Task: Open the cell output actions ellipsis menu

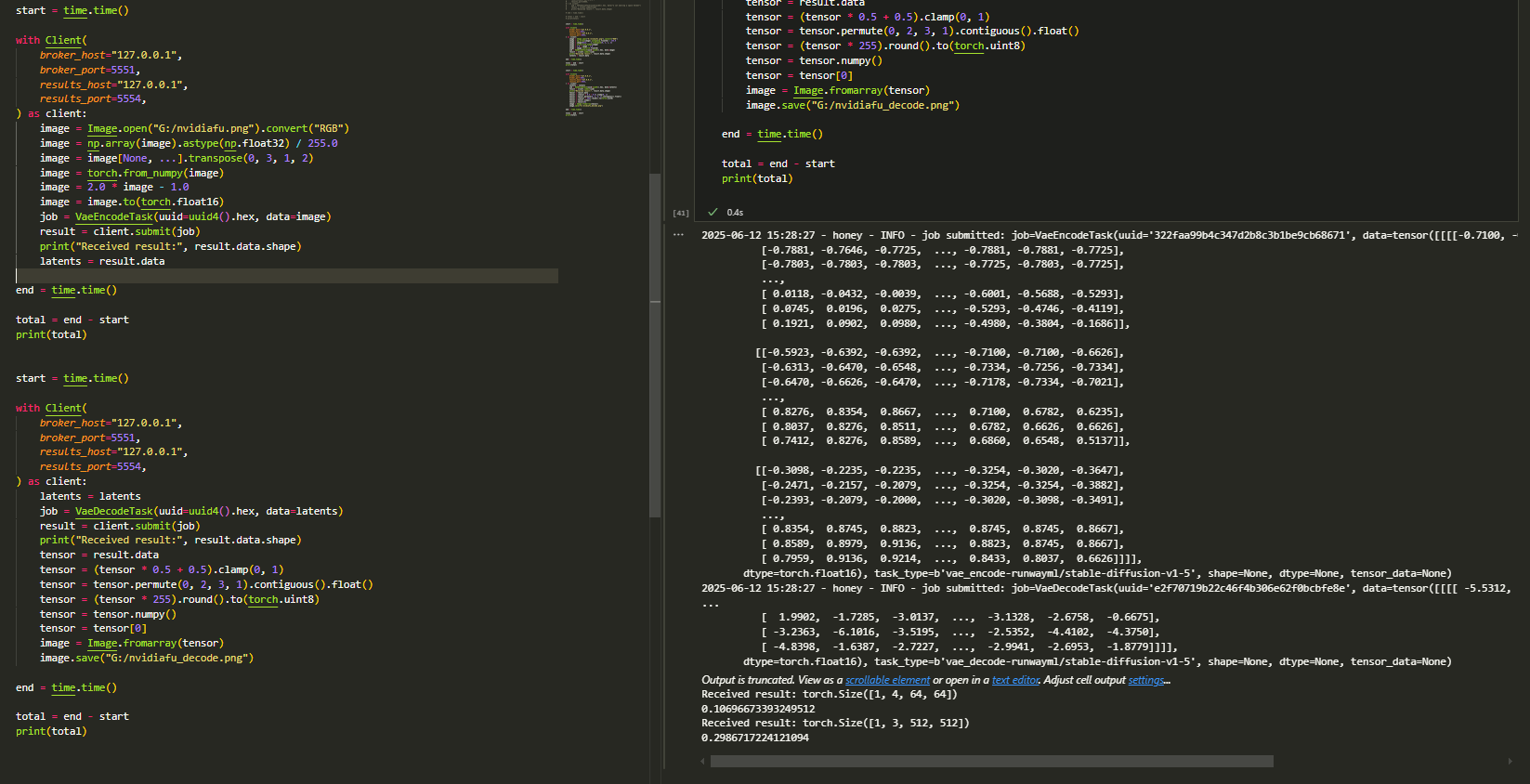Action: [678, 235]
